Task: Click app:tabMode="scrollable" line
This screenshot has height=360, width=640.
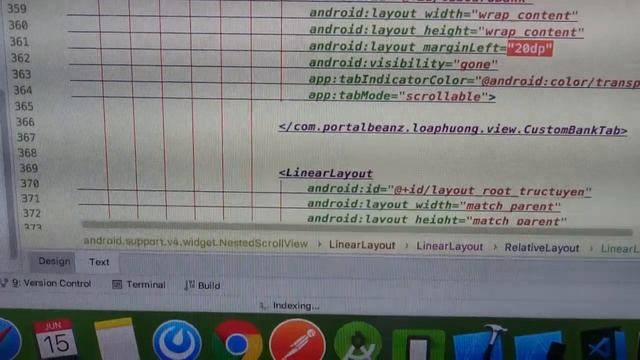Action: pos(402,96)
